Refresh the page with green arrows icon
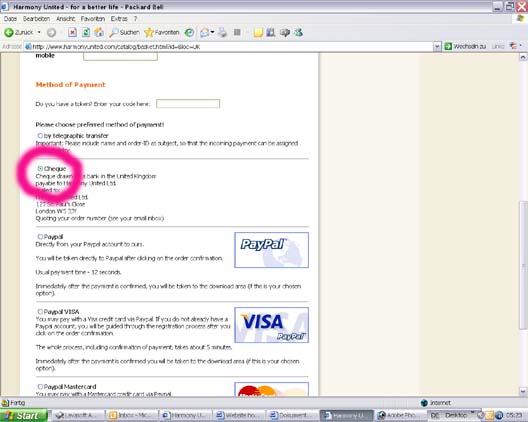 click(x=86, y=32)
